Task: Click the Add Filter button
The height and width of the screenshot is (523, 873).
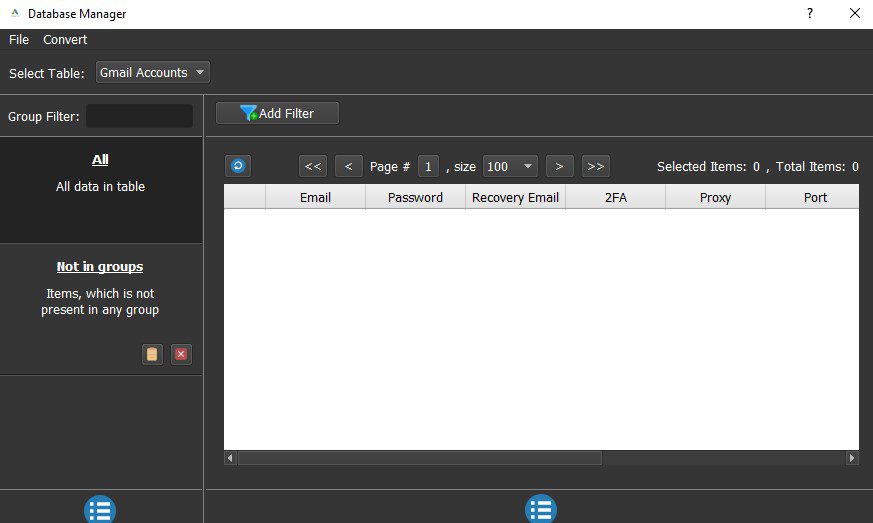Action: 277,113
